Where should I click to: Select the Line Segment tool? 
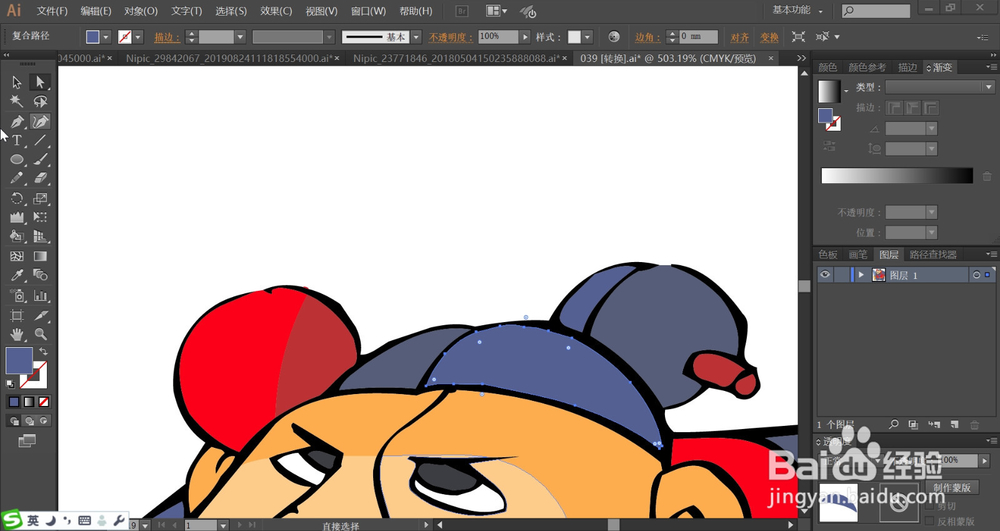pyautogui.click(x=40, y=140)
